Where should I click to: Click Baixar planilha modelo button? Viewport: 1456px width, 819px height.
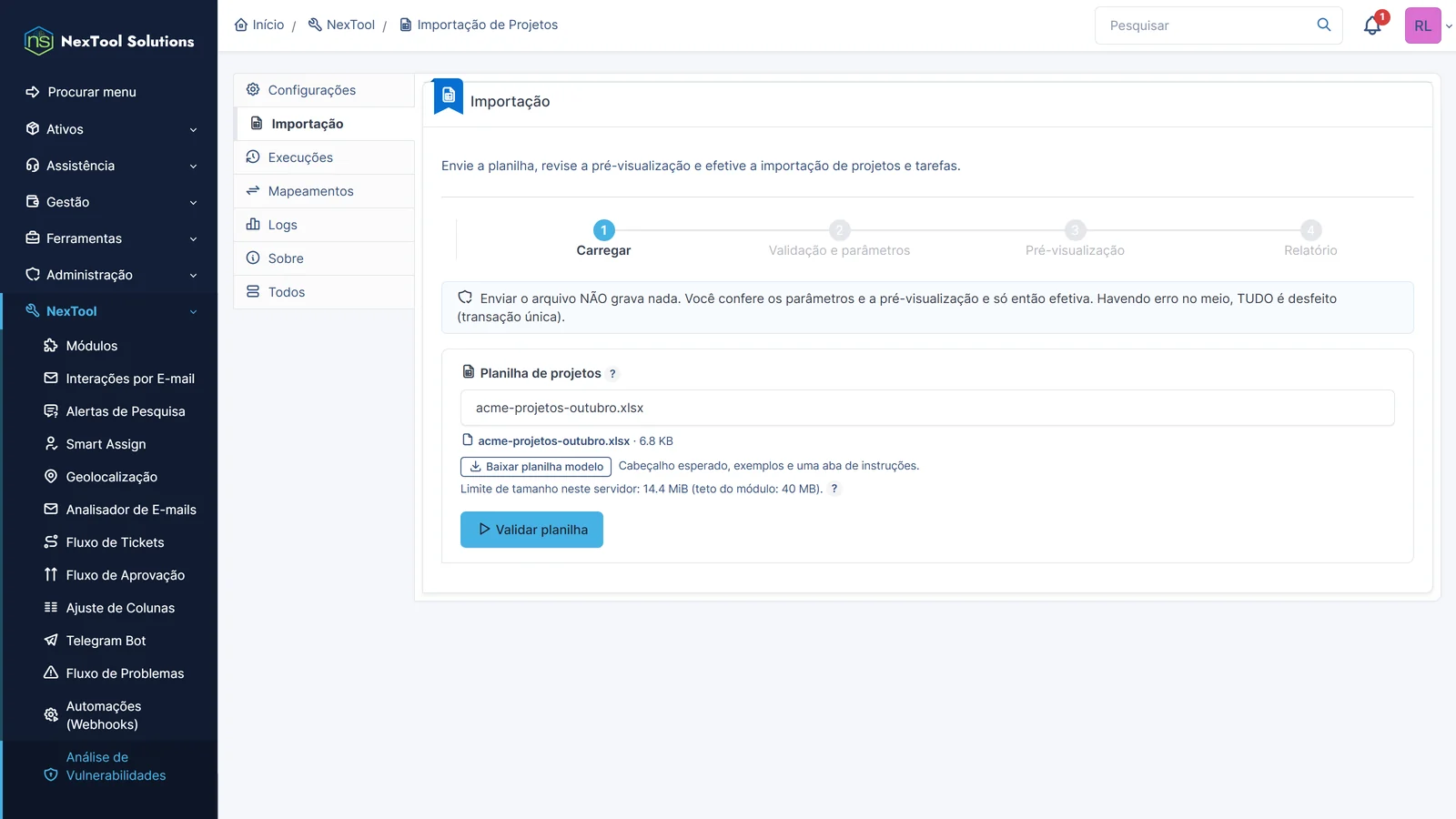[536, 467]
